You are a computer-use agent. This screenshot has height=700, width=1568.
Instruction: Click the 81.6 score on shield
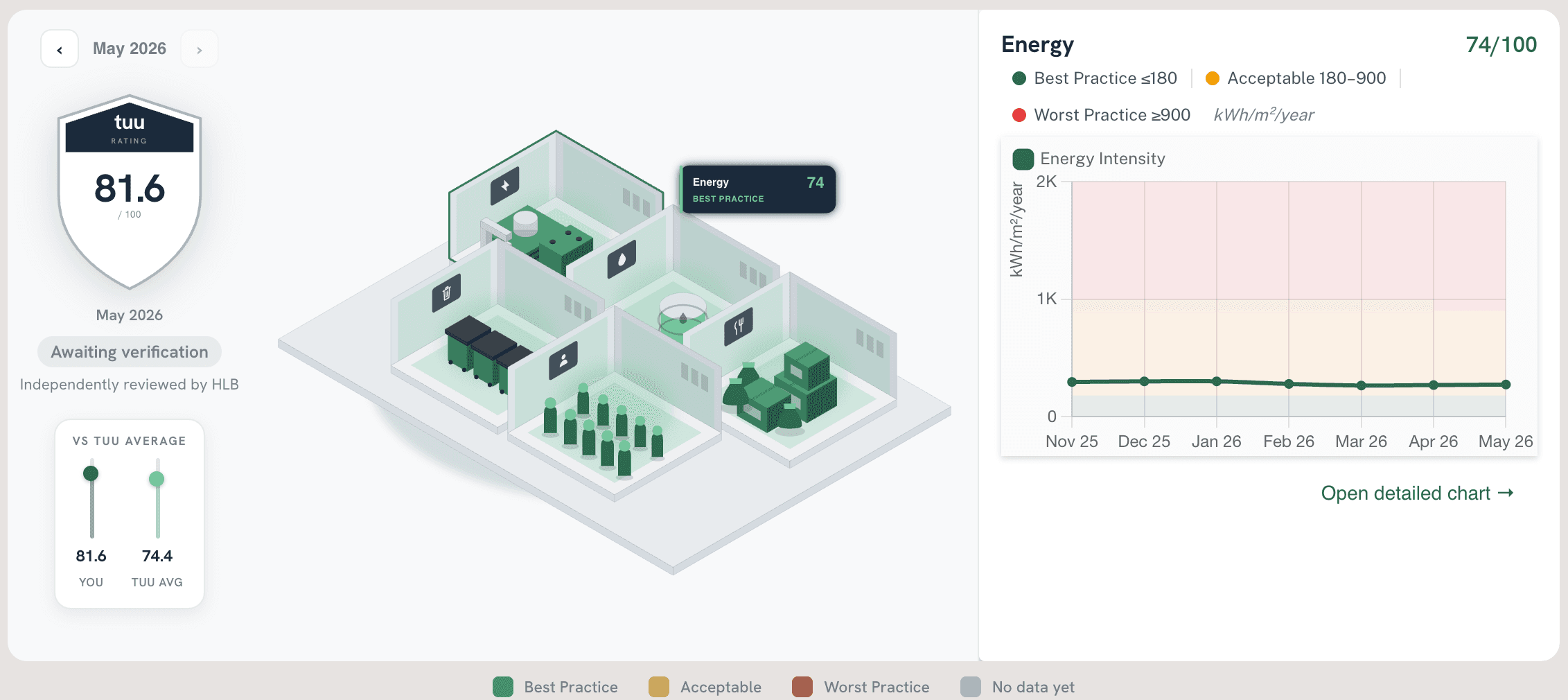[130, 189]
